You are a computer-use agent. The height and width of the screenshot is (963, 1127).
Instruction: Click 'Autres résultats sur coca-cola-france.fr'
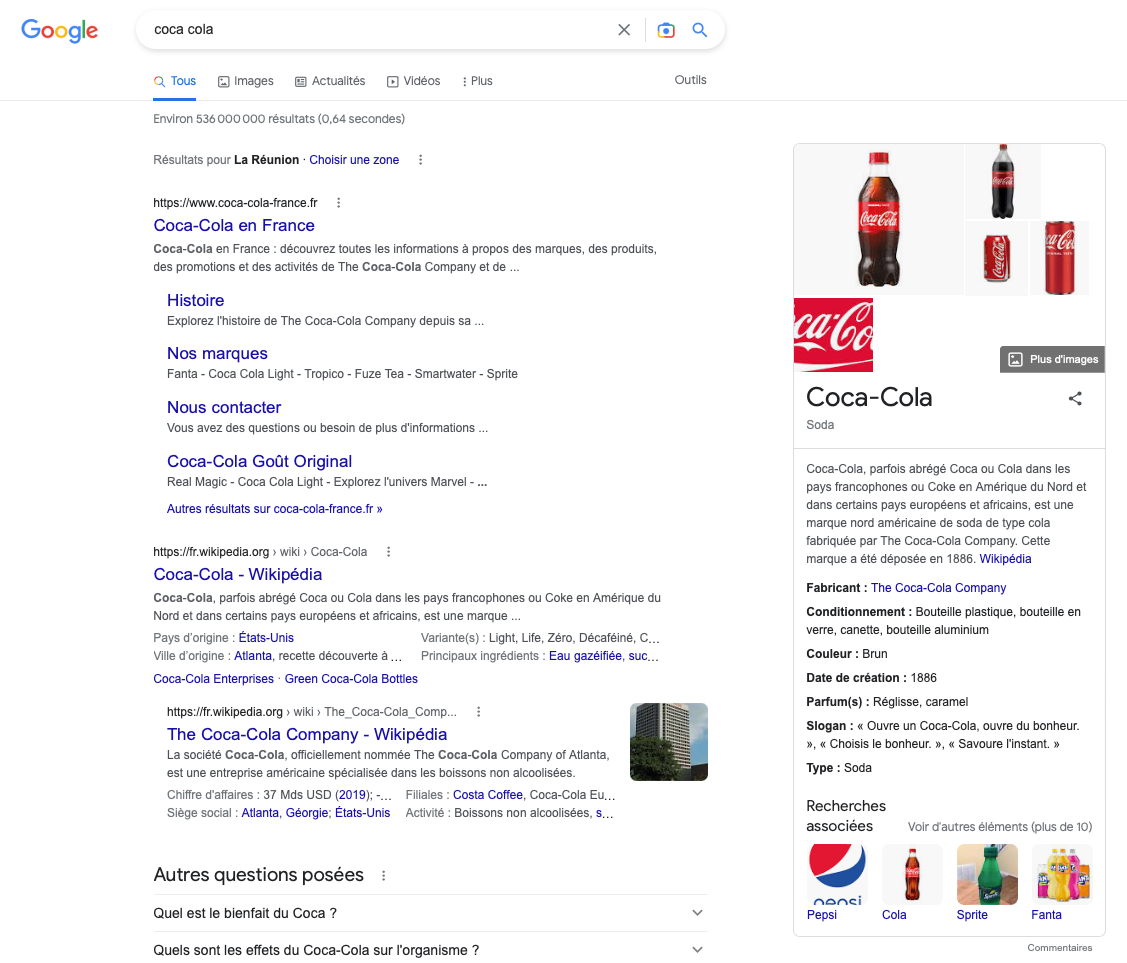click(275, 509)
